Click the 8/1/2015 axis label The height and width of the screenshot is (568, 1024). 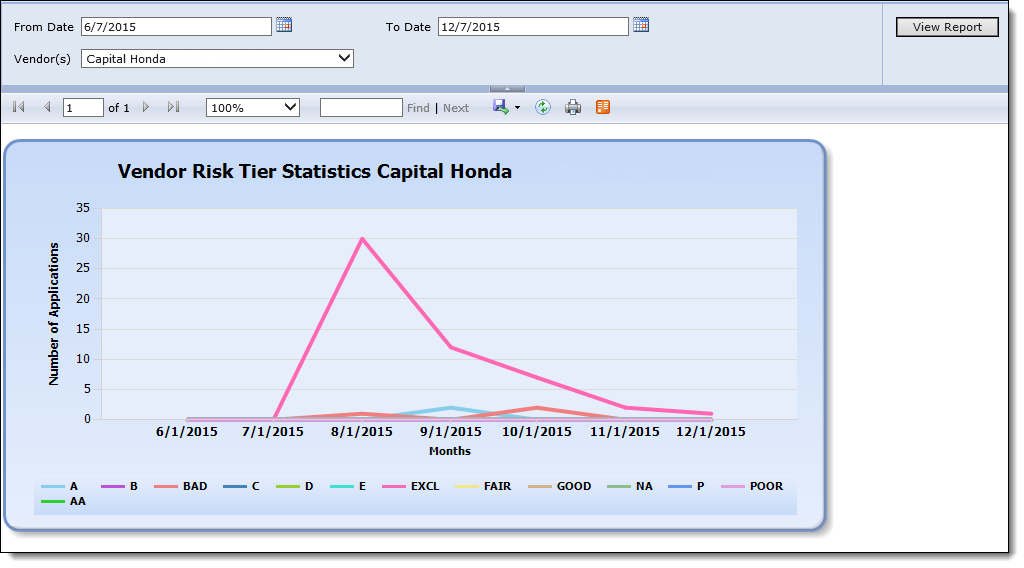(x=362, y=432)
